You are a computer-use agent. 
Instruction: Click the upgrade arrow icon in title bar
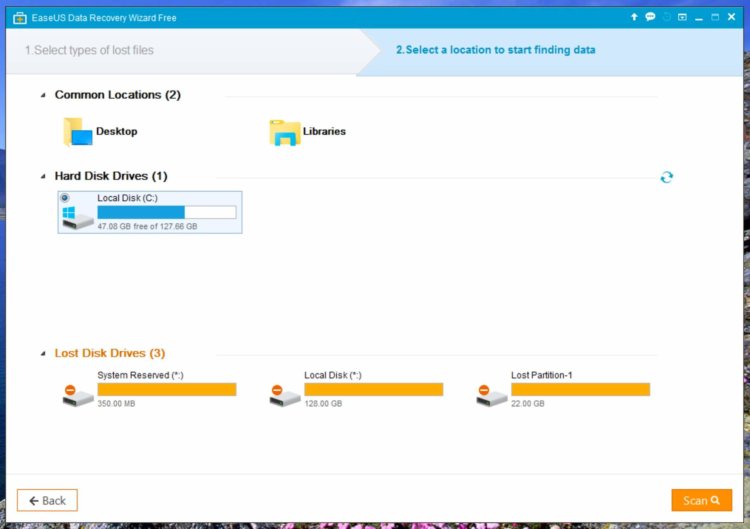click(x=634, y=17)
